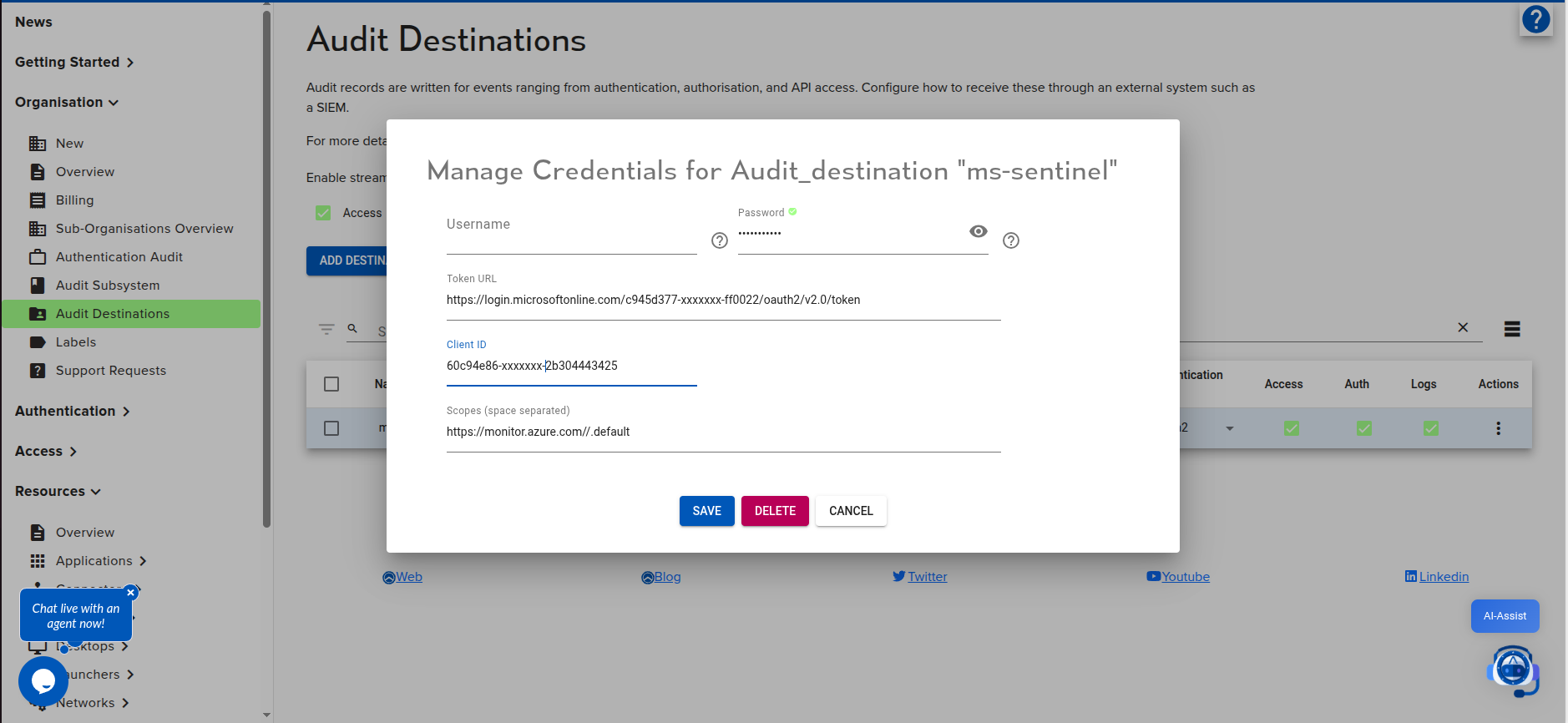Save the credentials
Screen dimensions: 1568x723
click(707, 511)
